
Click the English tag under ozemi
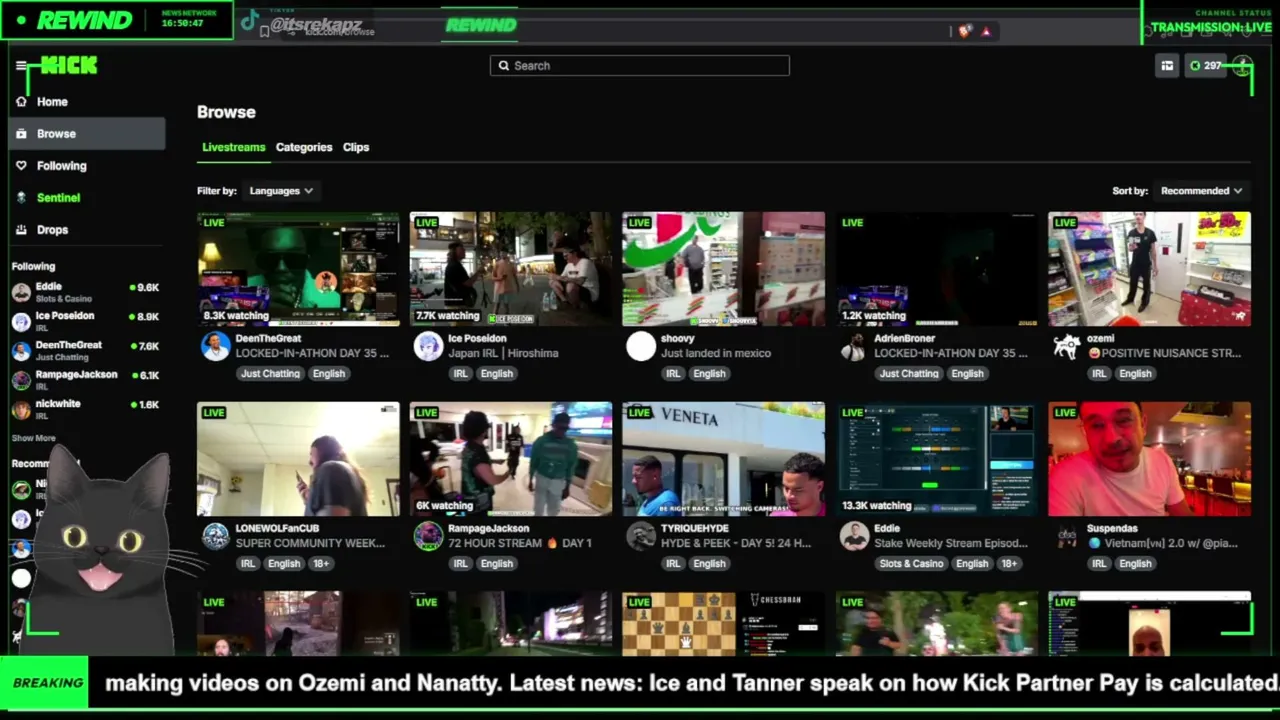(1135, 374)
